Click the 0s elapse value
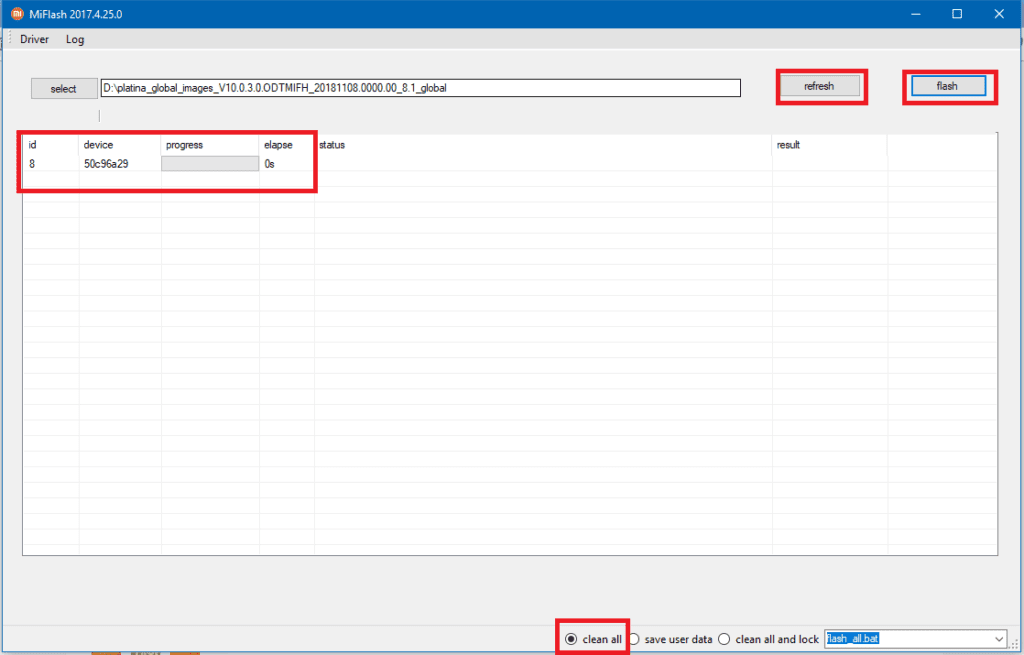This screenshot has height=655, width=1024. 270,164
